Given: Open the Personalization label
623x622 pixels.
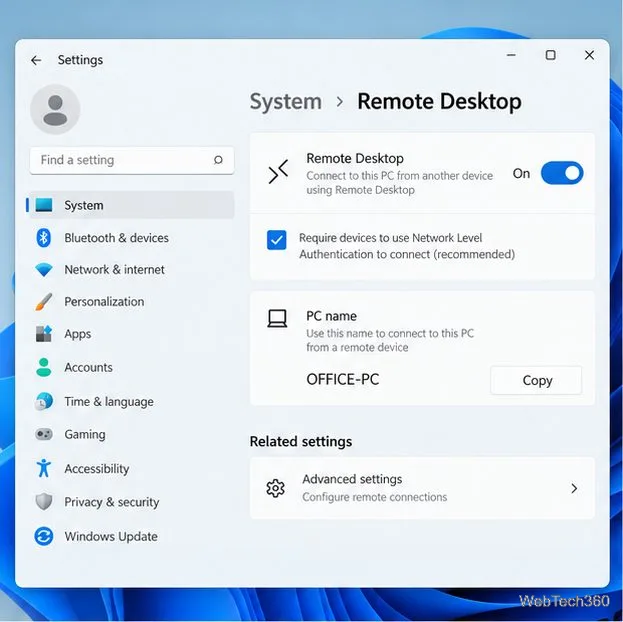Looking at the screenshot, I should click(x=104, y=302).
